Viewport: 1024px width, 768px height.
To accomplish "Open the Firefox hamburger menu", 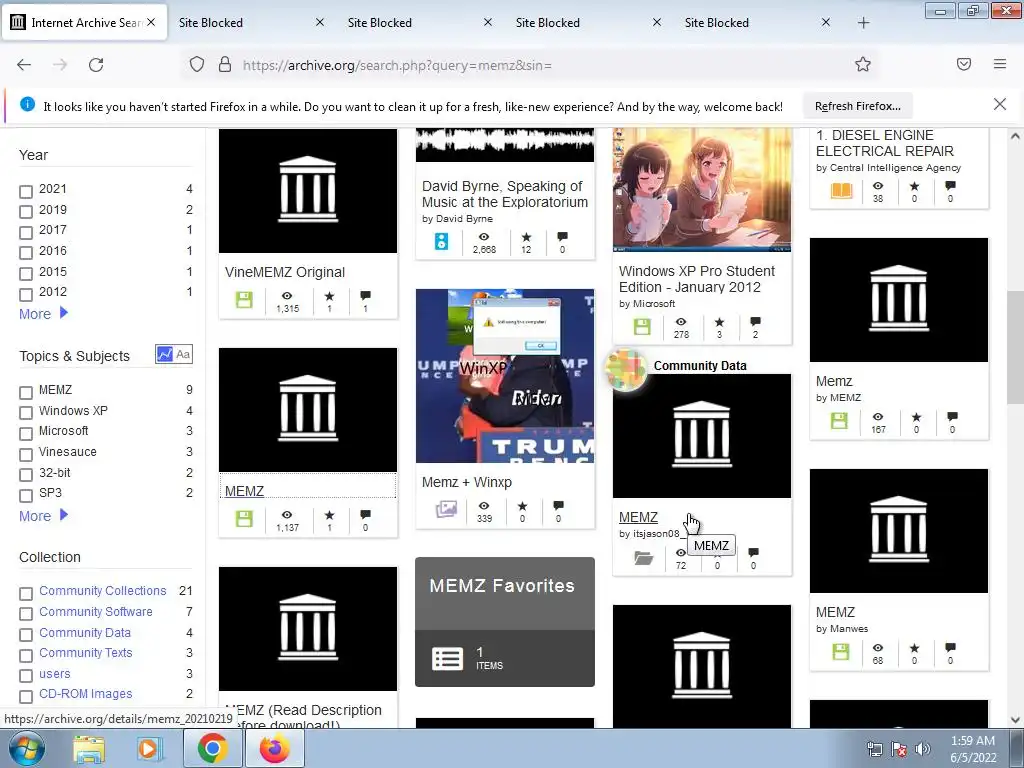I will coord(1000,64).
